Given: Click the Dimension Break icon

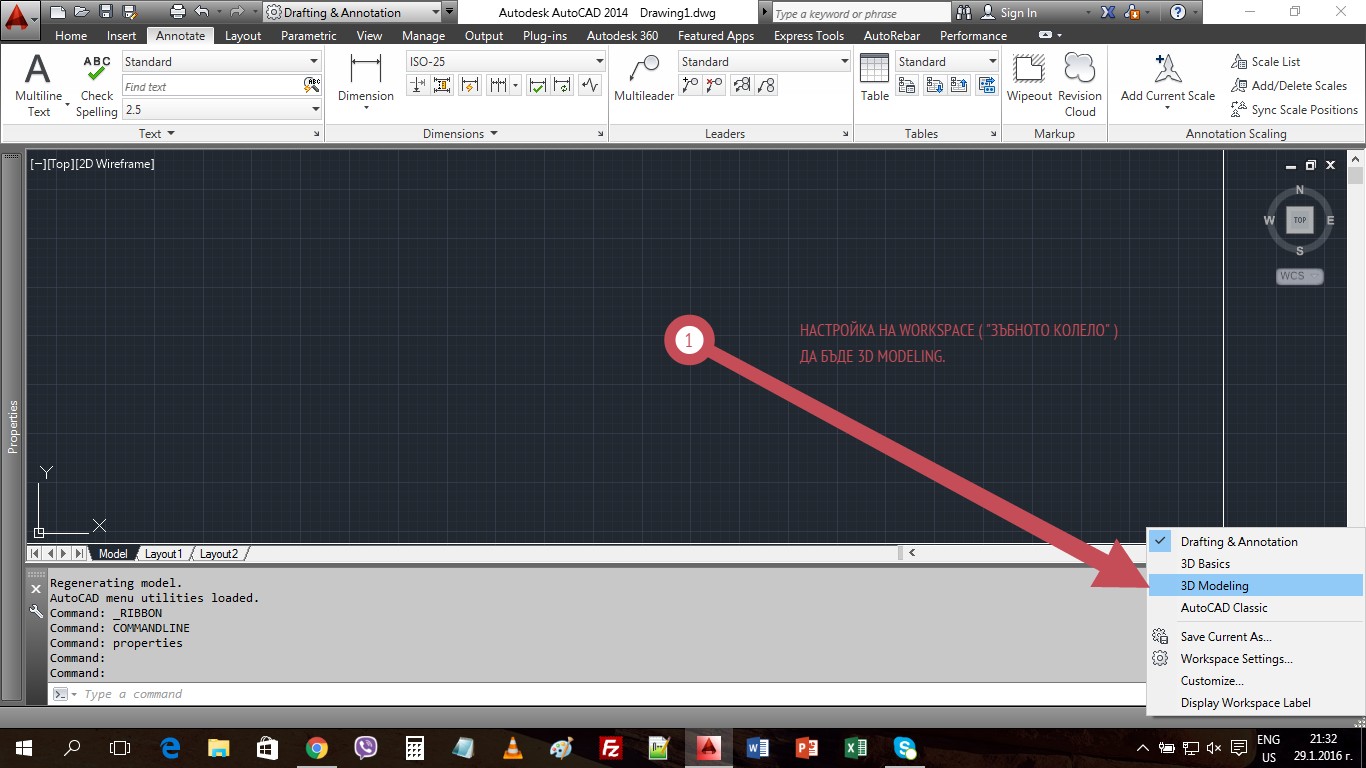Looking at the screenshot, I should [x=416, y=86].
